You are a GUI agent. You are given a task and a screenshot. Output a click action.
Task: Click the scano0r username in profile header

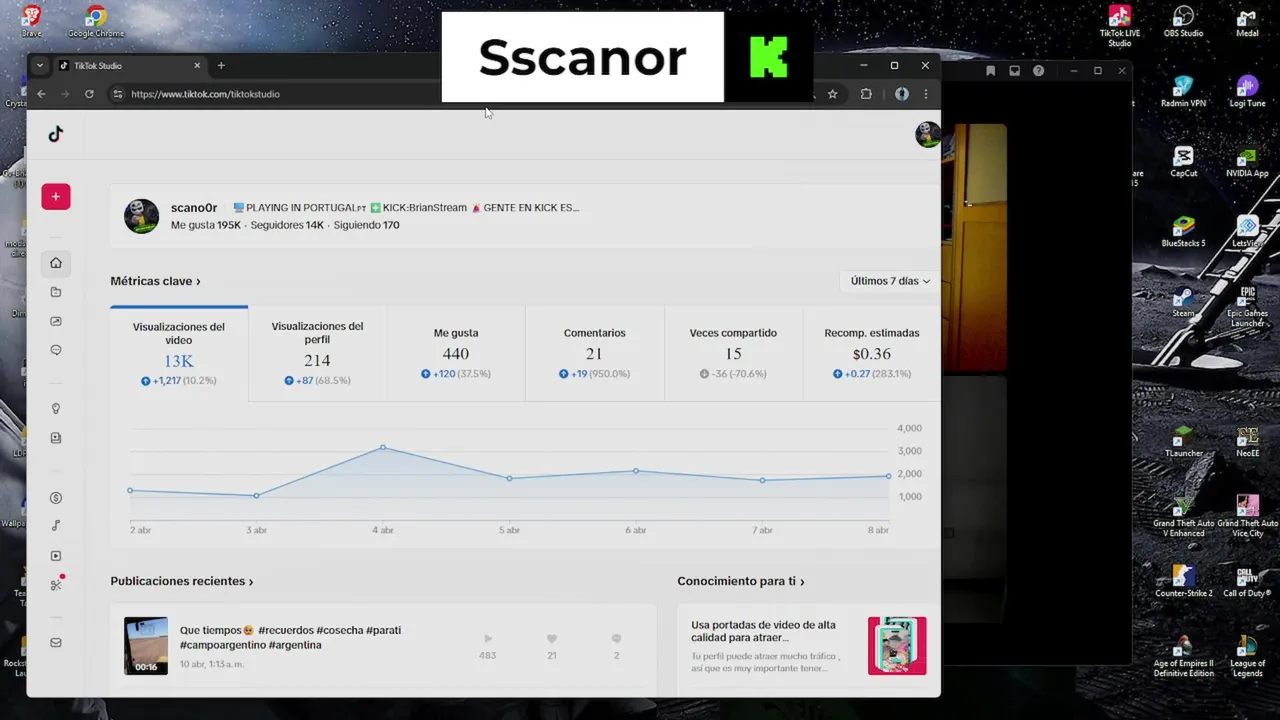(x=194, y=208)
